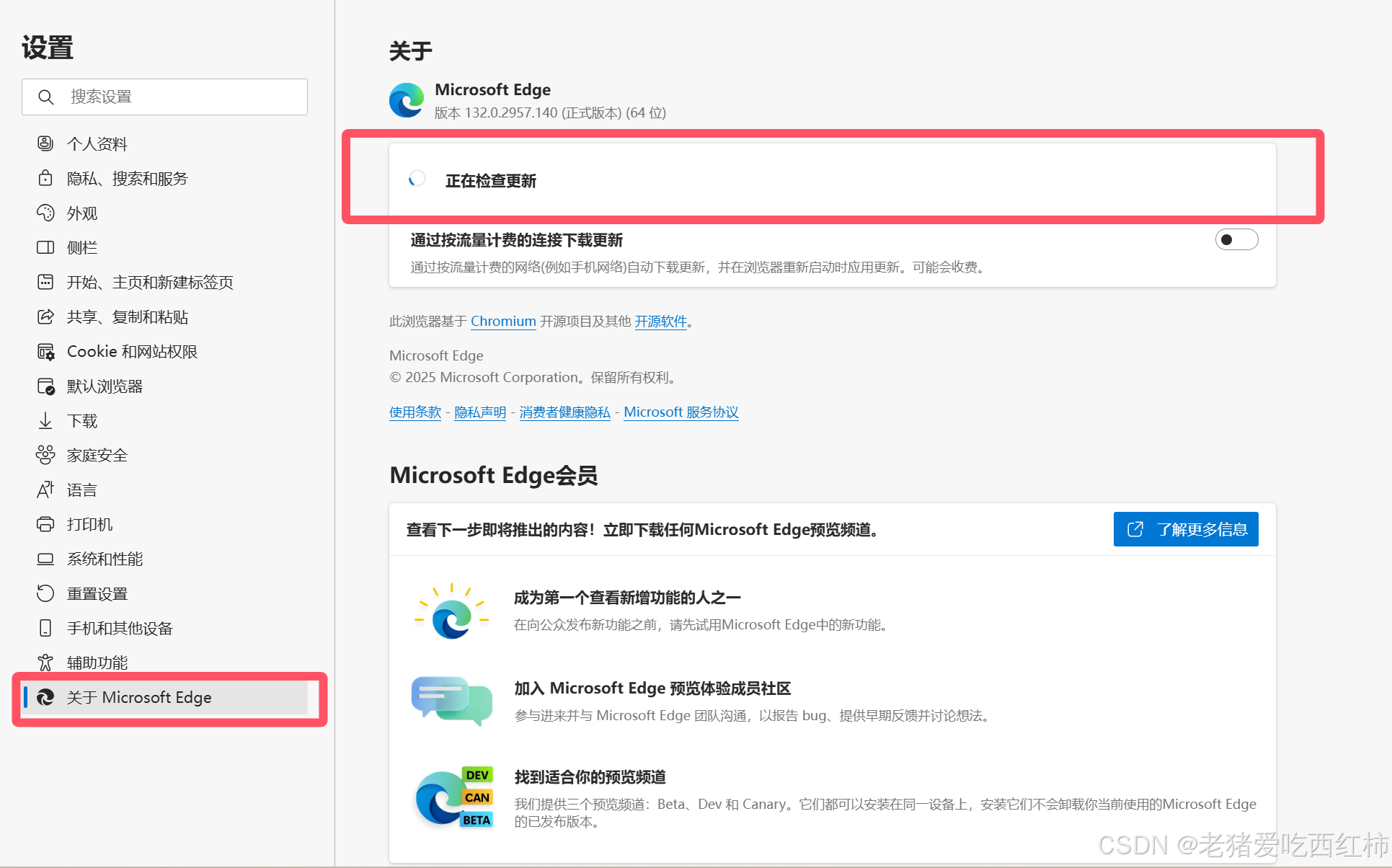Click the family safety icon for 家庭安全

tap(45, 455)
